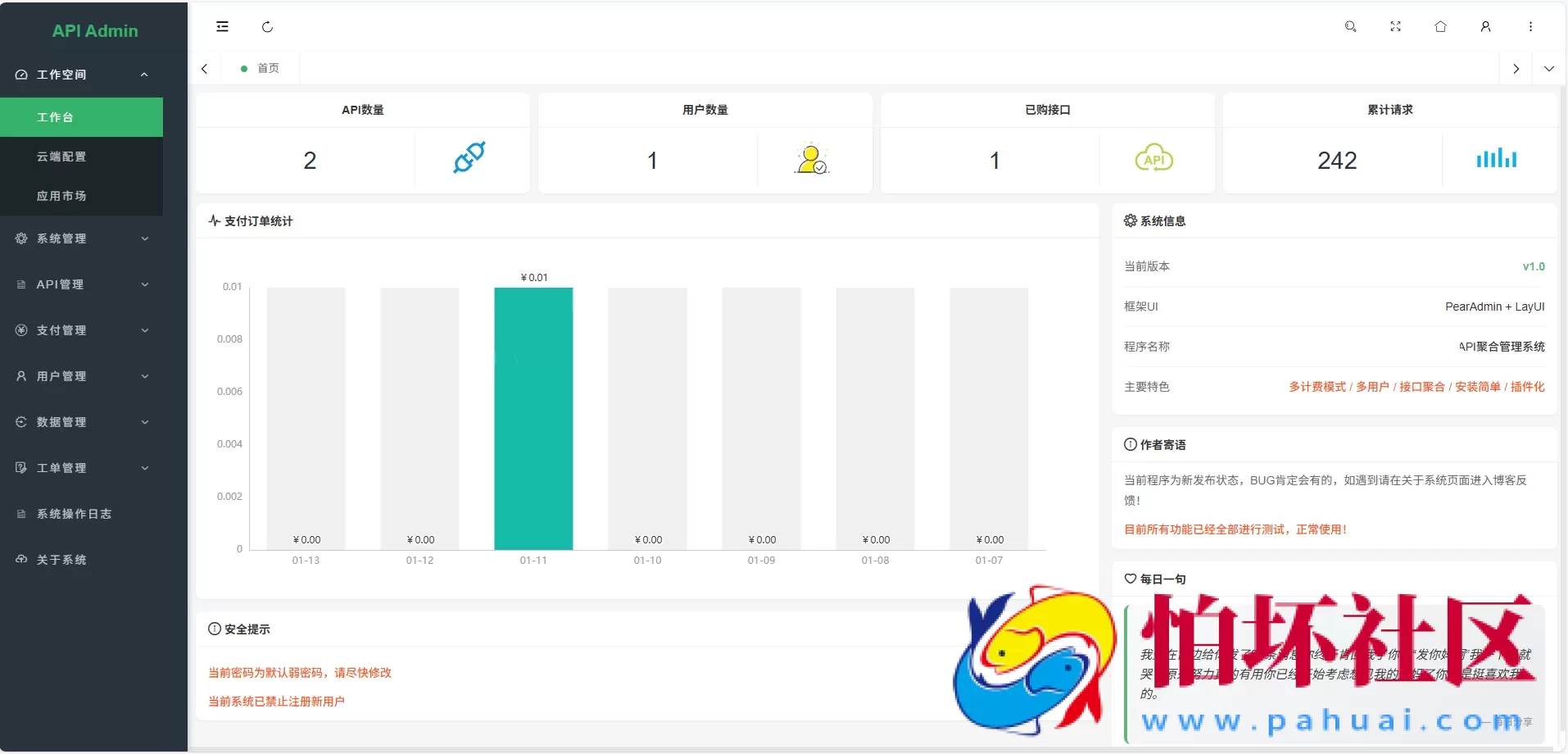Toggle fullscreen mode icon
Screen dimensions: 1568x754
tap(1395, 27)
